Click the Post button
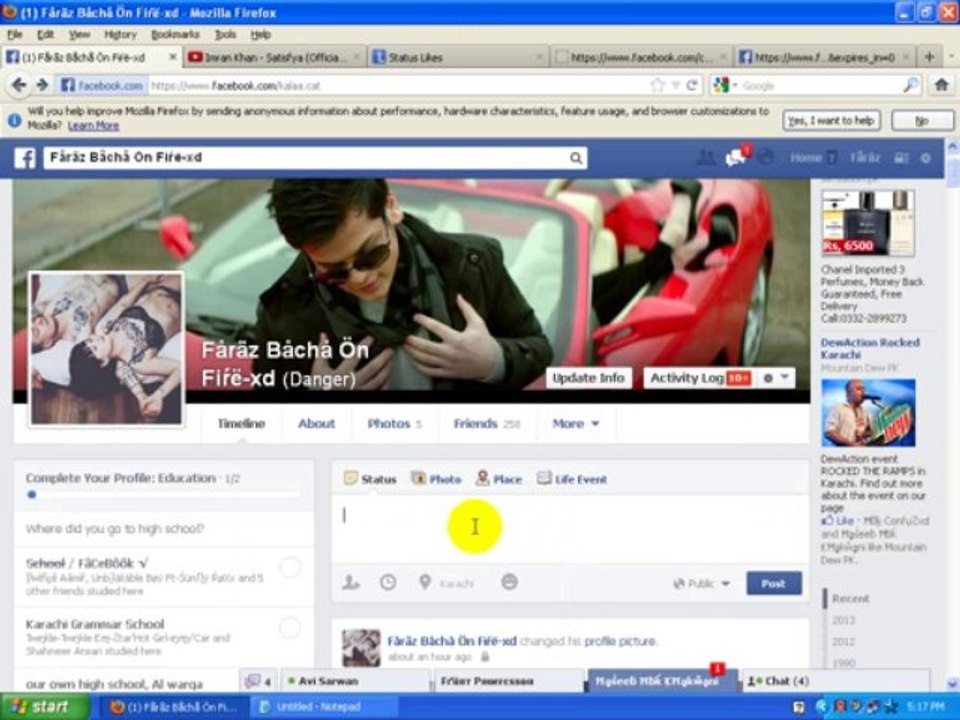The height and width of the screenshot is (720, 960). (x=774, y=583)
